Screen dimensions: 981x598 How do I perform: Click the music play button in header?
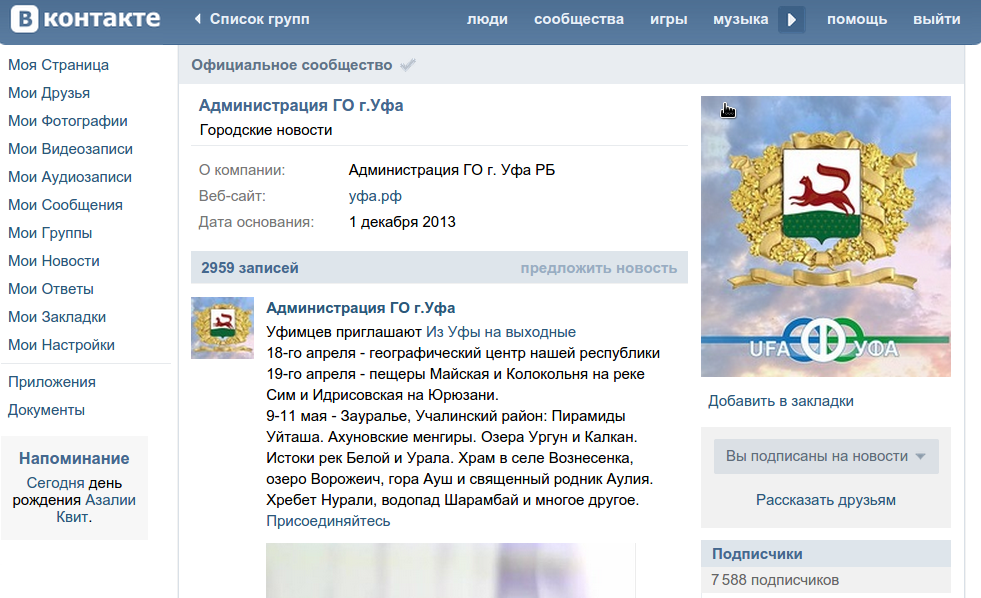791,19
